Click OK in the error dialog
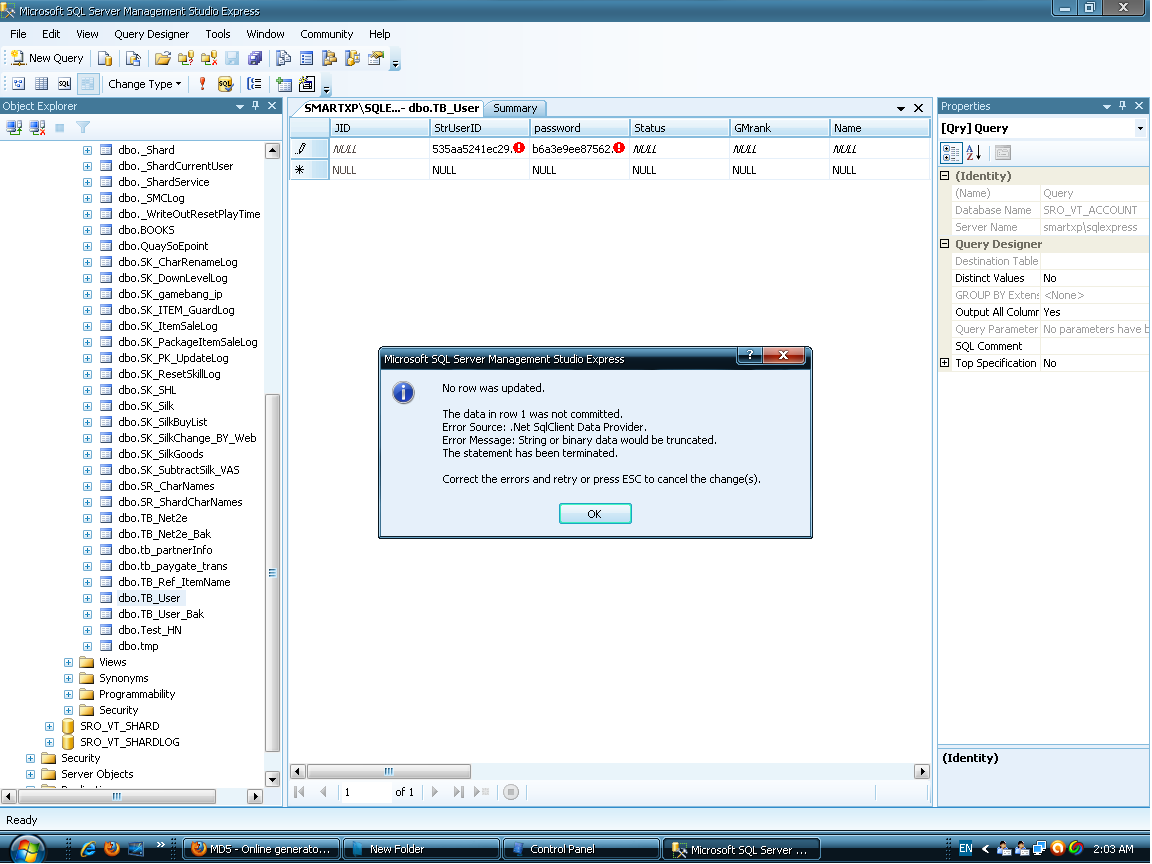Viewport: 1152px width, 864px height. pyautogui.click(x=594, y=514)
